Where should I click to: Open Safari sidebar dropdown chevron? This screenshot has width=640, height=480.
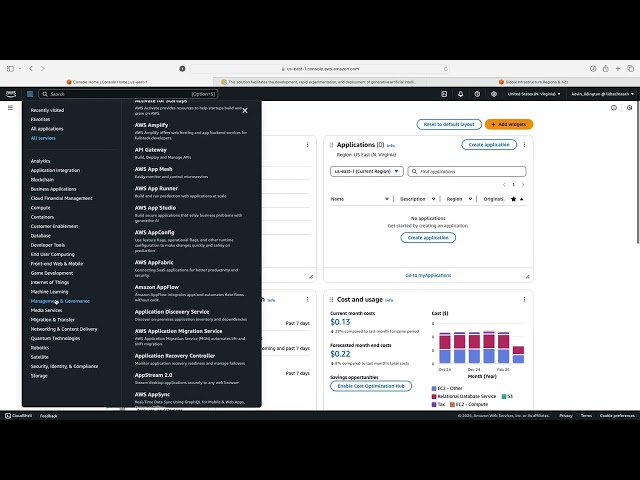[x=20, y=69]
